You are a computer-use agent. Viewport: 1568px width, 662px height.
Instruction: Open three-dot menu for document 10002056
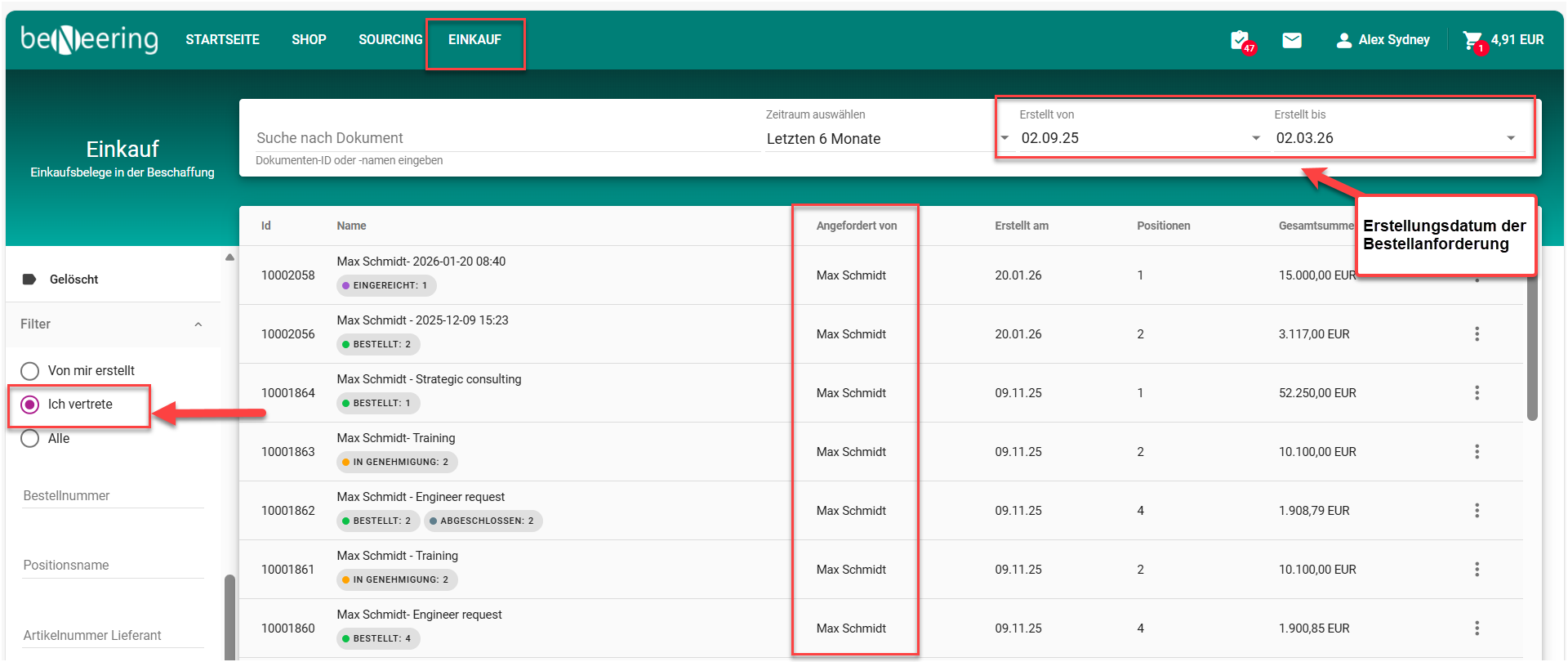click(1477, 334)
